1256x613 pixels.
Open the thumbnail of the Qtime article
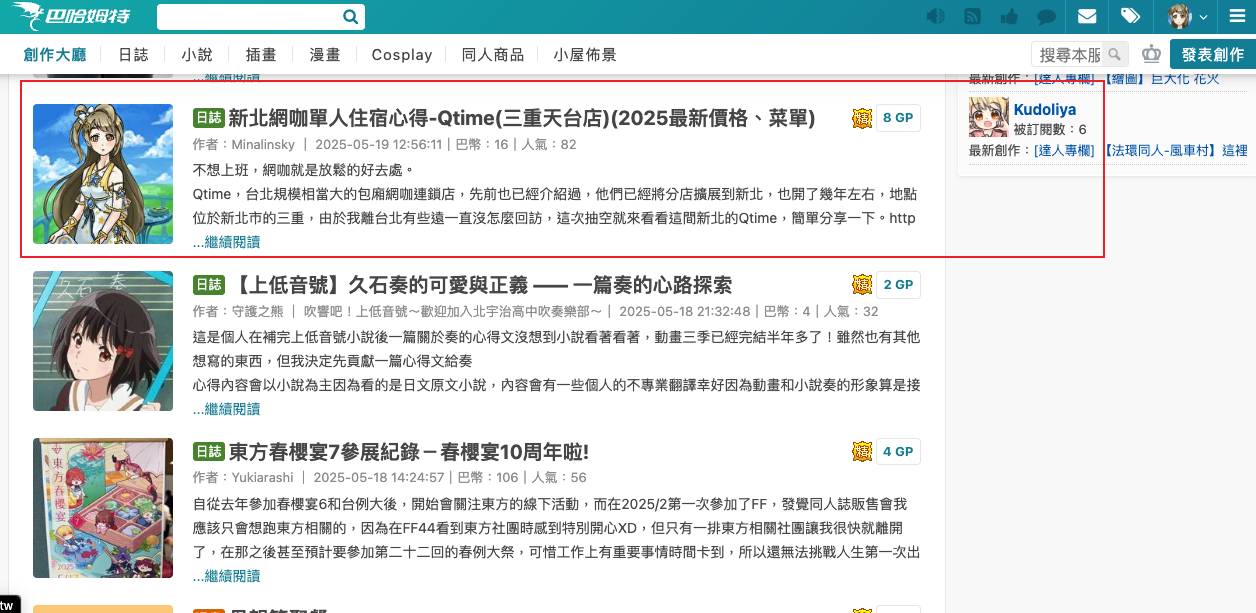[102, 174]
